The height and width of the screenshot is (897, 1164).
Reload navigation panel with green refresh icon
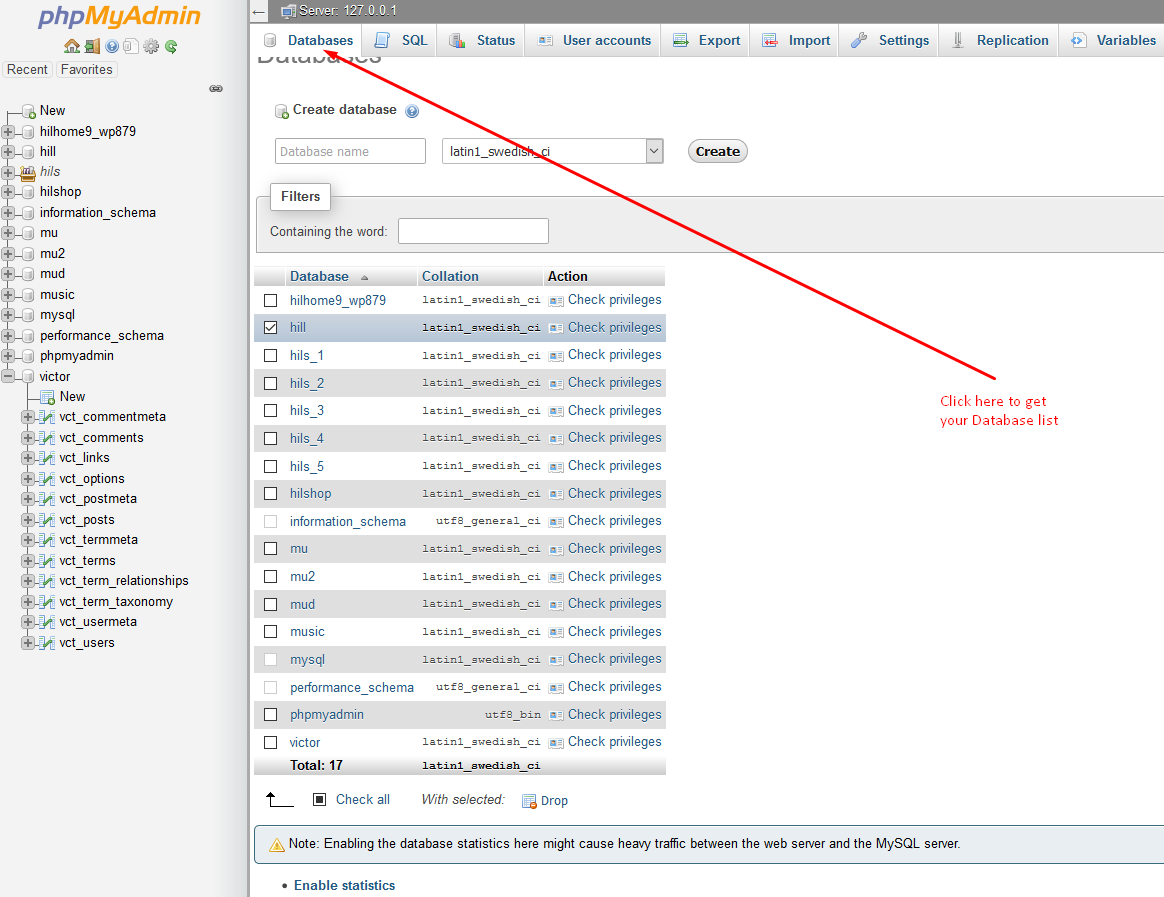coord(171,46)
